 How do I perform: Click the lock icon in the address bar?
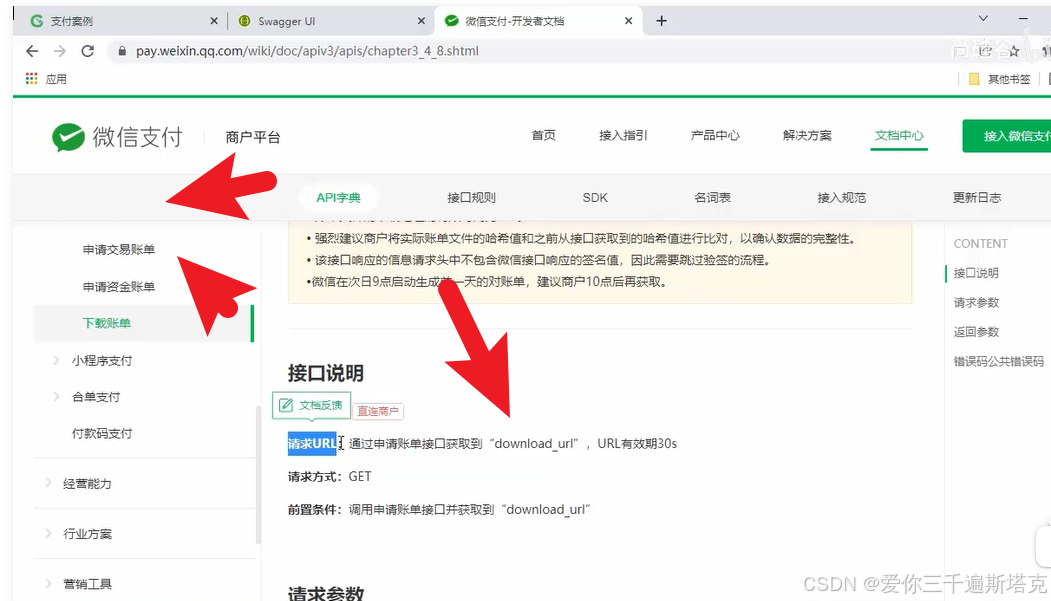click(121, 51)
